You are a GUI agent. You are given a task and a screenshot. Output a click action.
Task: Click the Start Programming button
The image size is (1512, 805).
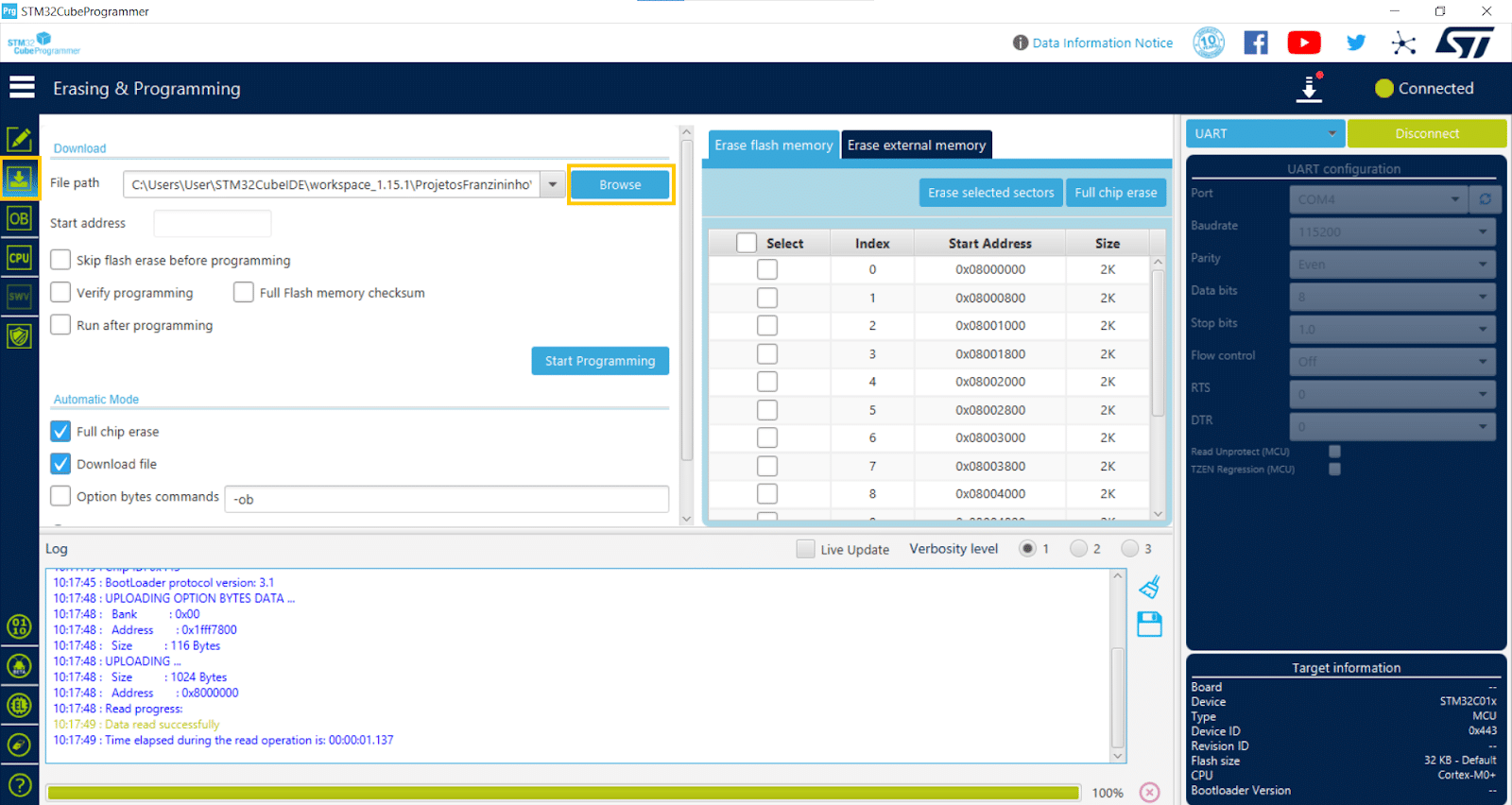click(600, 361)
